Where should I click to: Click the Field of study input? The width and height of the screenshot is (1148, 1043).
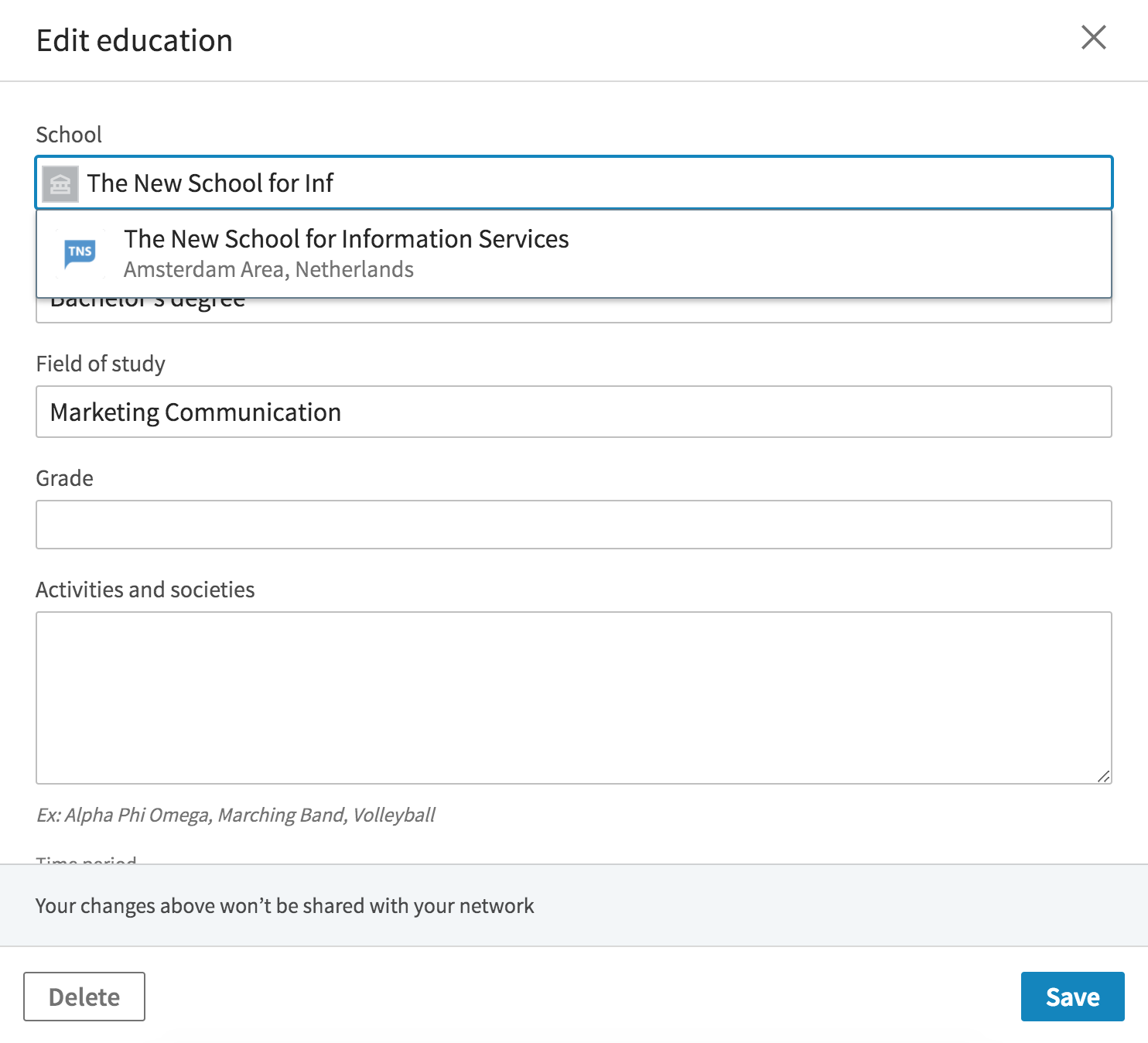574,412
